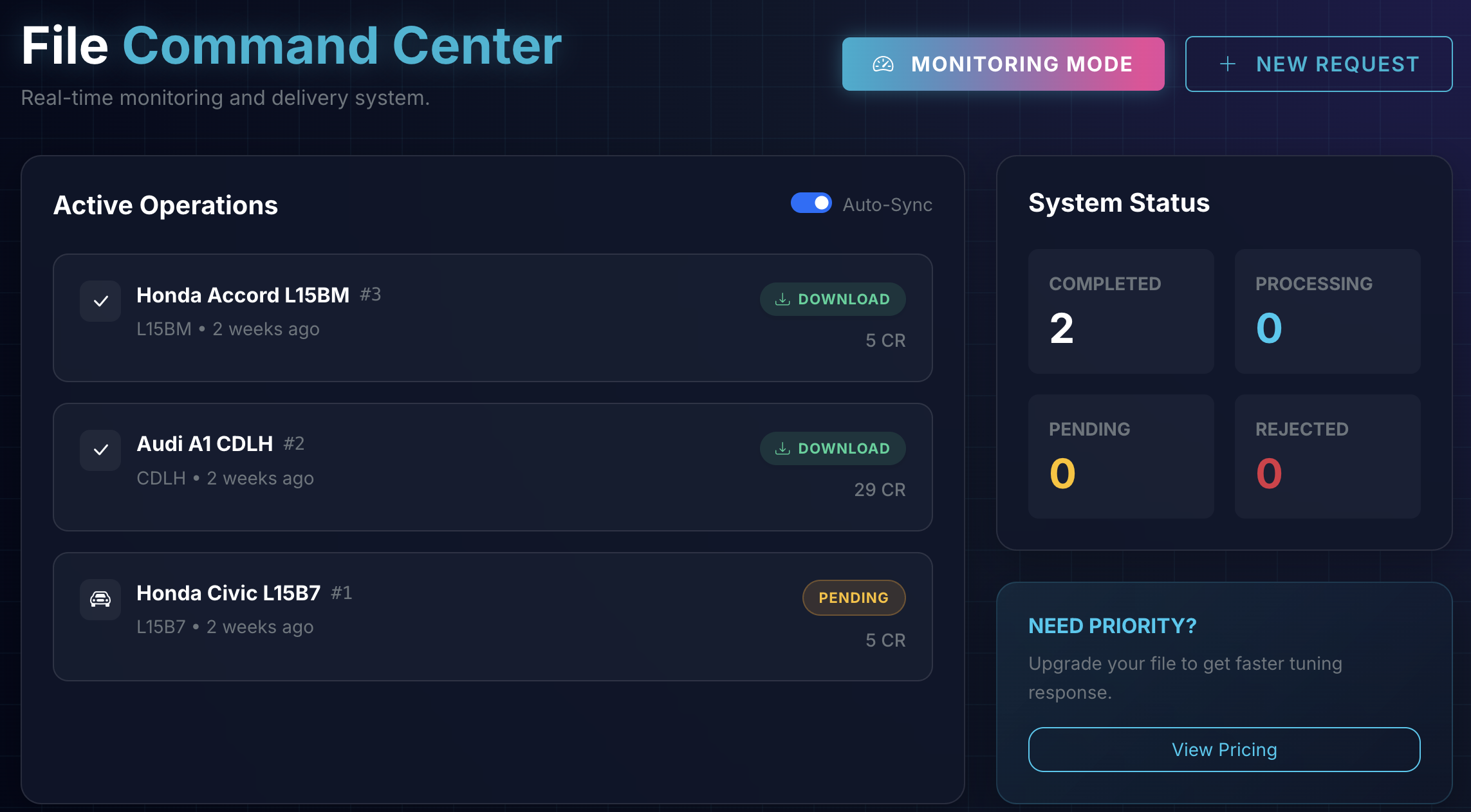Image resolution: width=1471 pixels, height=812 pixels.
Task: Click the COMPLETED status card showing 2
Action: [x=1121, y=311]
